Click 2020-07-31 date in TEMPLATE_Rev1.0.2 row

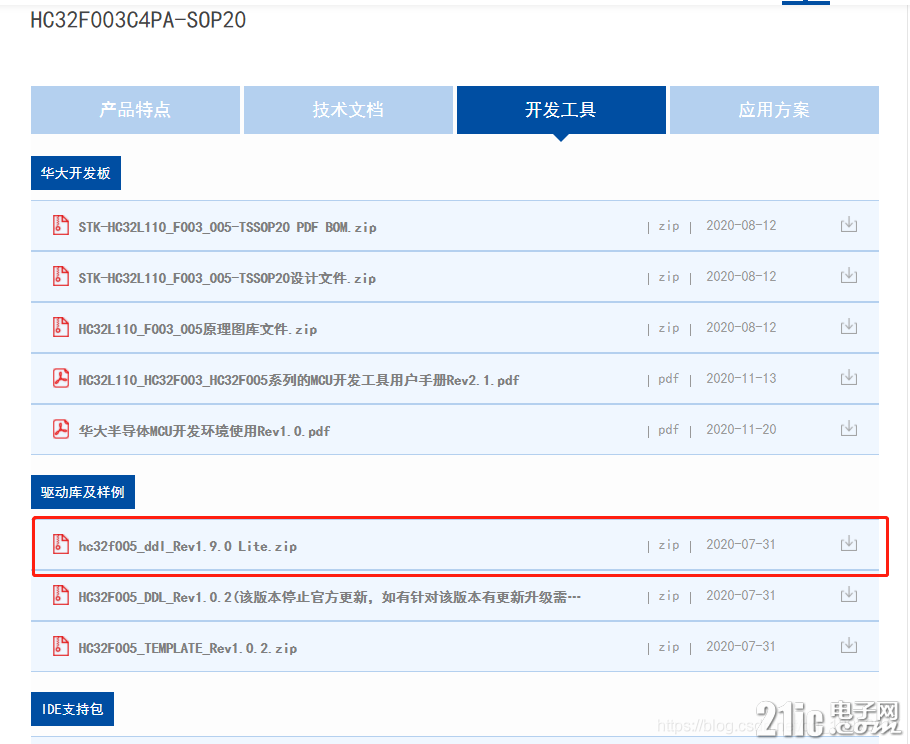tap(741, 647)
